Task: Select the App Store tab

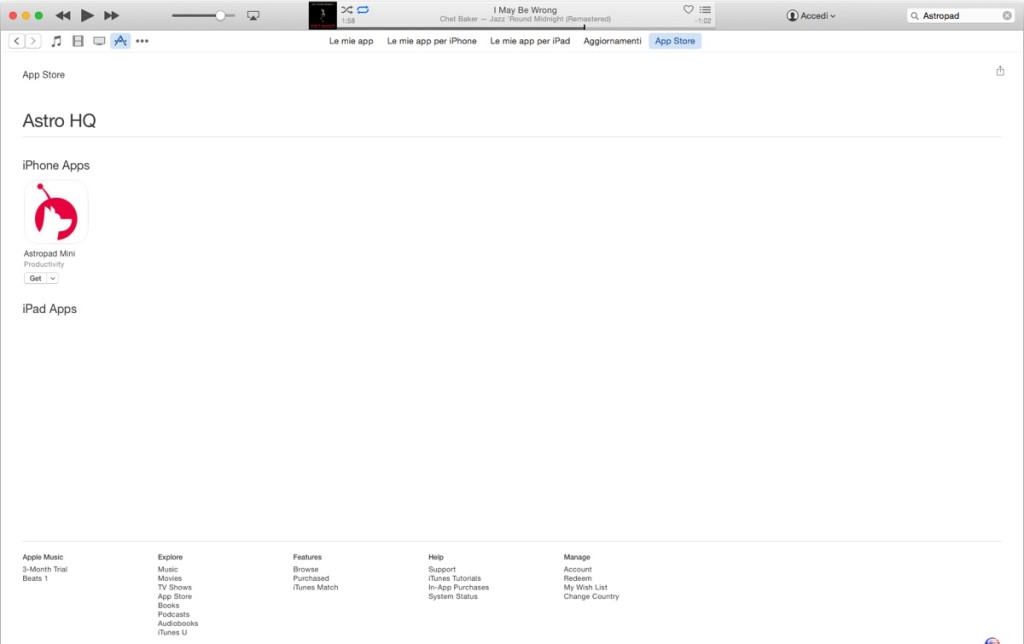Action: pyautogui.click(x=675, y=41)
